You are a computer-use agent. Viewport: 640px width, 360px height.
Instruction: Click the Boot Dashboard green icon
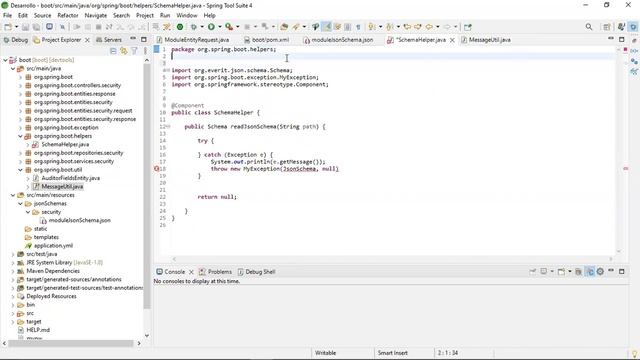point(180,27)
